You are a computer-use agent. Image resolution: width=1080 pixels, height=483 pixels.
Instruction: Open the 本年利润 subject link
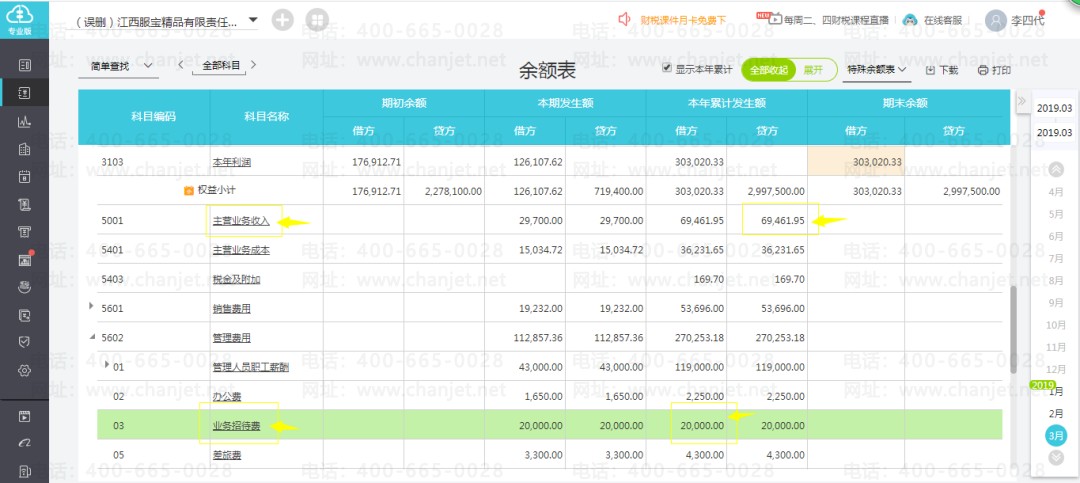[231, 163]
